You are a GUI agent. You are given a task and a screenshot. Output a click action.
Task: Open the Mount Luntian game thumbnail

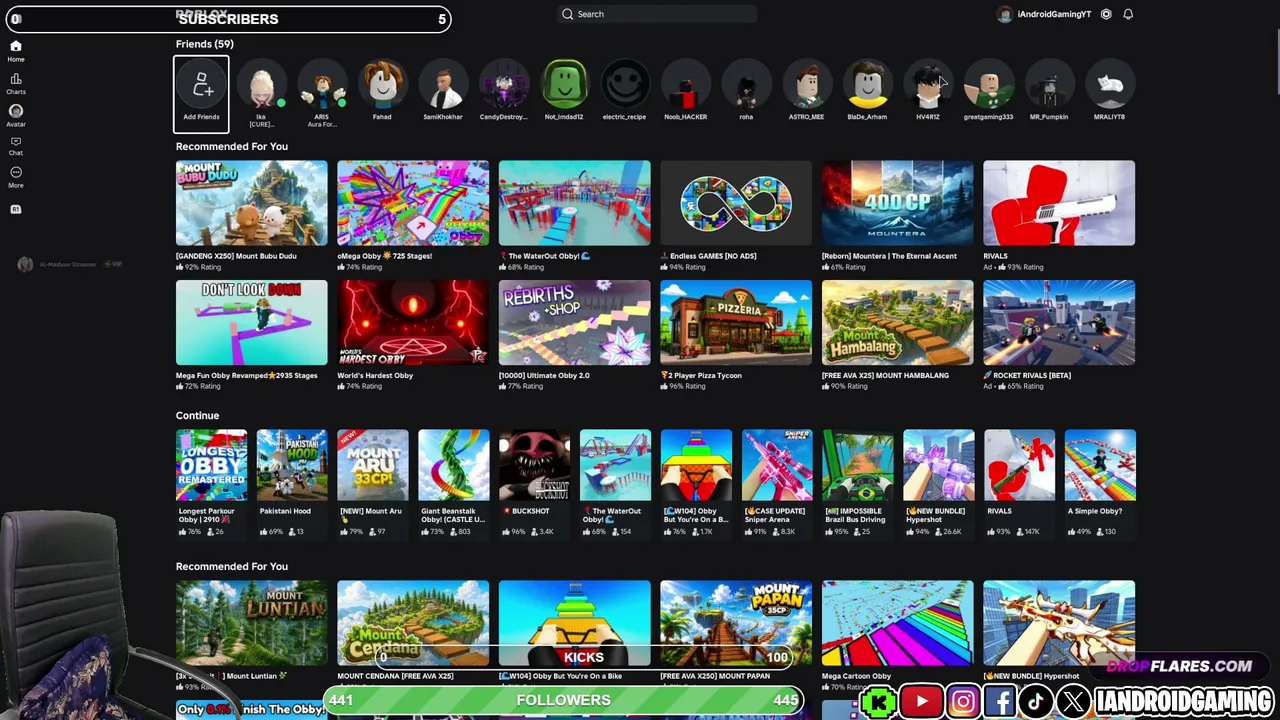(x=251, y=623)
